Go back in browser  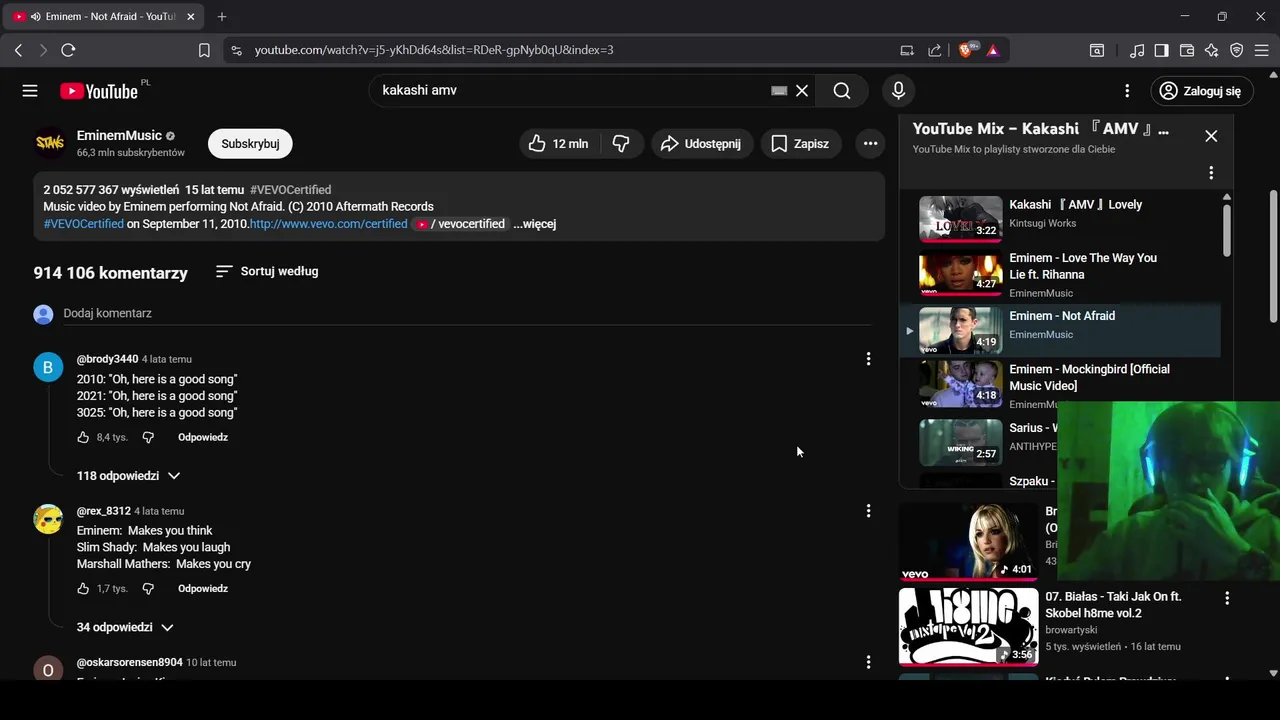[x=18, y=50]
